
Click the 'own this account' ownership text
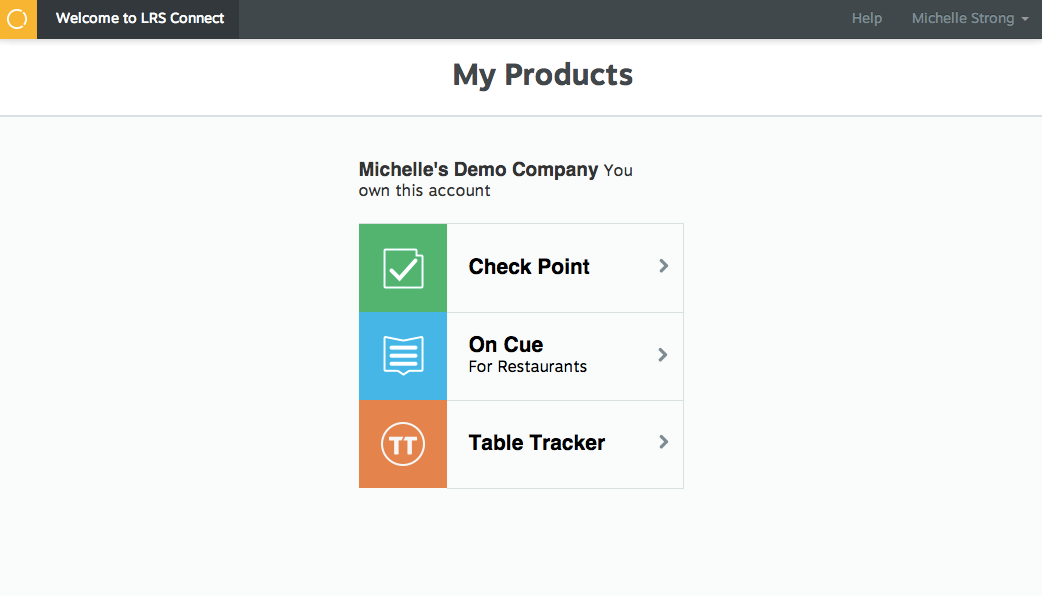click(x=425, y=191)
